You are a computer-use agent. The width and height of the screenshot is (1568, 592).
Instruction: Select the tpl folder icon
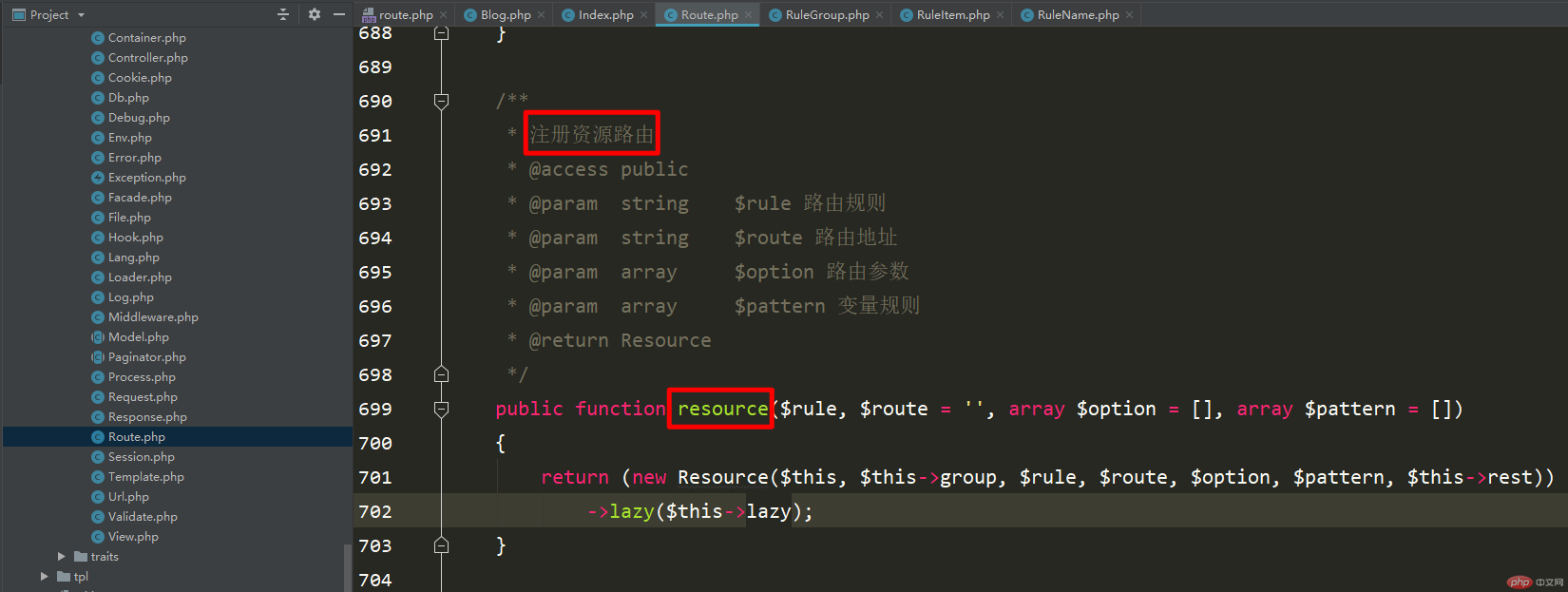click(x=64, y=577)
